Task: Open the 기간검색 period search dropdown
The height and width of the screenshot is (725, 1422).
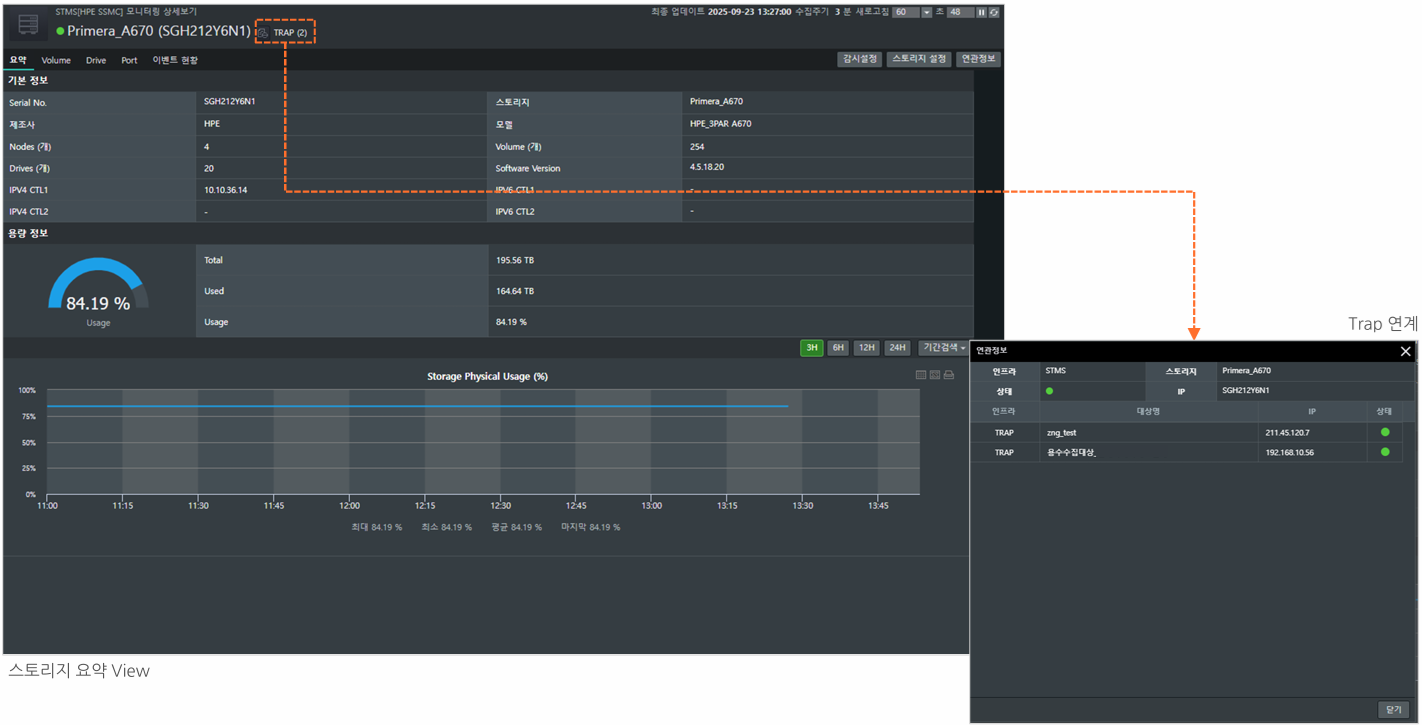Action: tap(944, 348)
